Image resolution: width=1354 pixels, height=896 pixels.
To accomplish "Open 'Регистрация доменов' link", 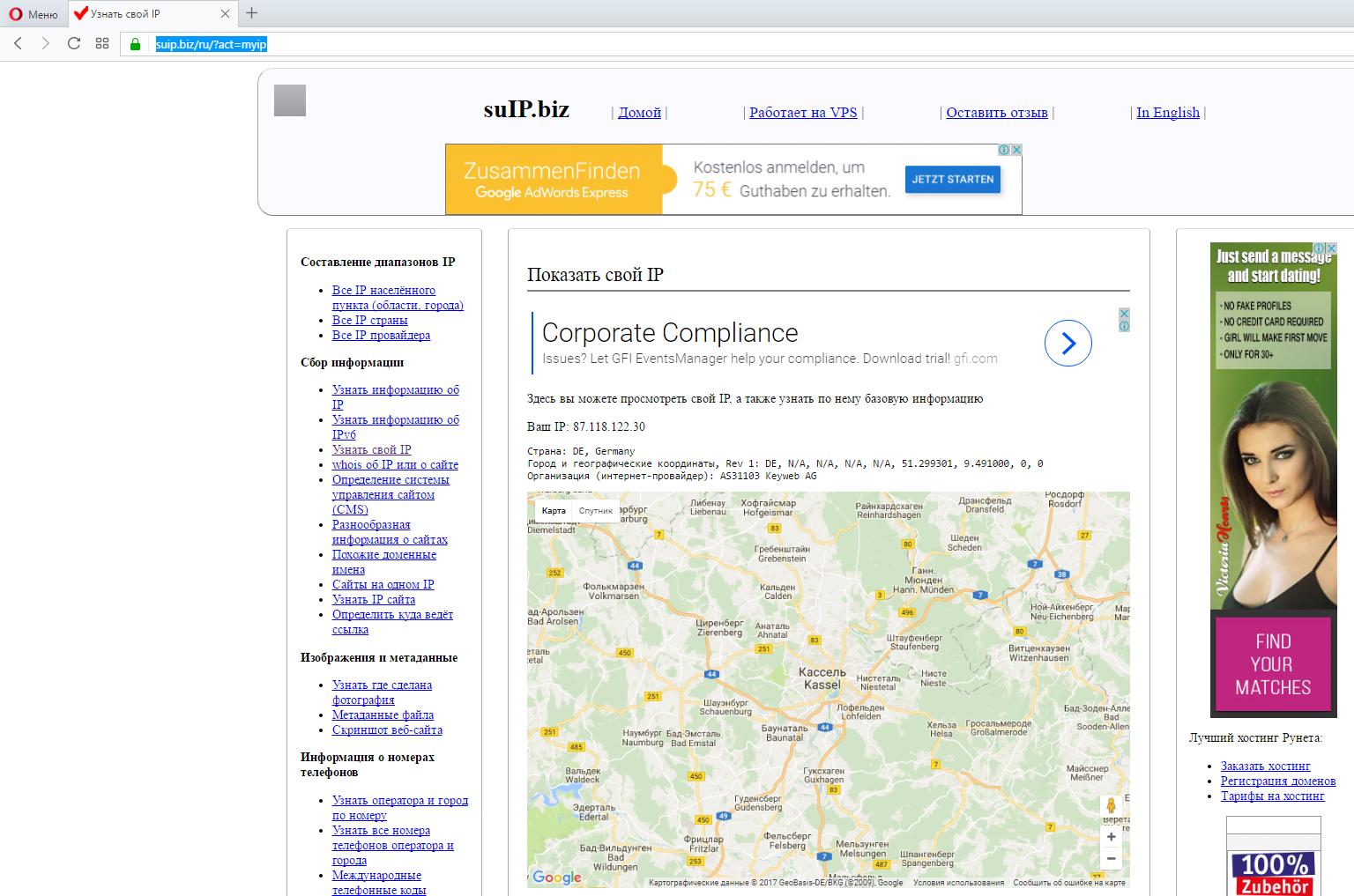I will [x=1278, y=781].
